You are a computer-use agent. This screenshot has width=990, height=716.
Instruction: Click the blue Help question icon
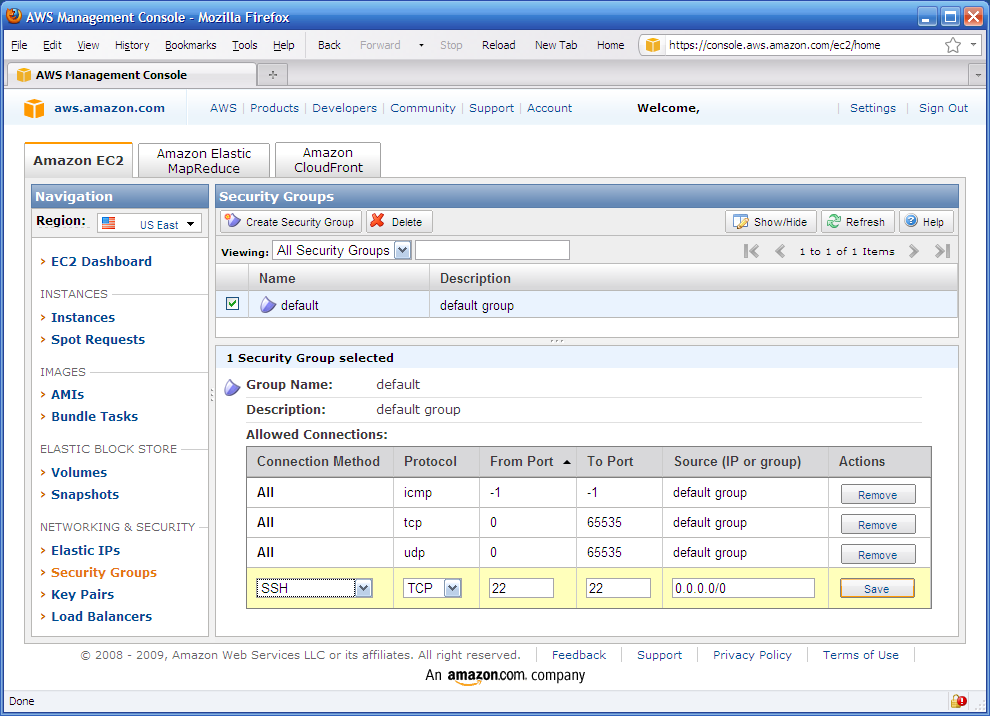point(911,221)
